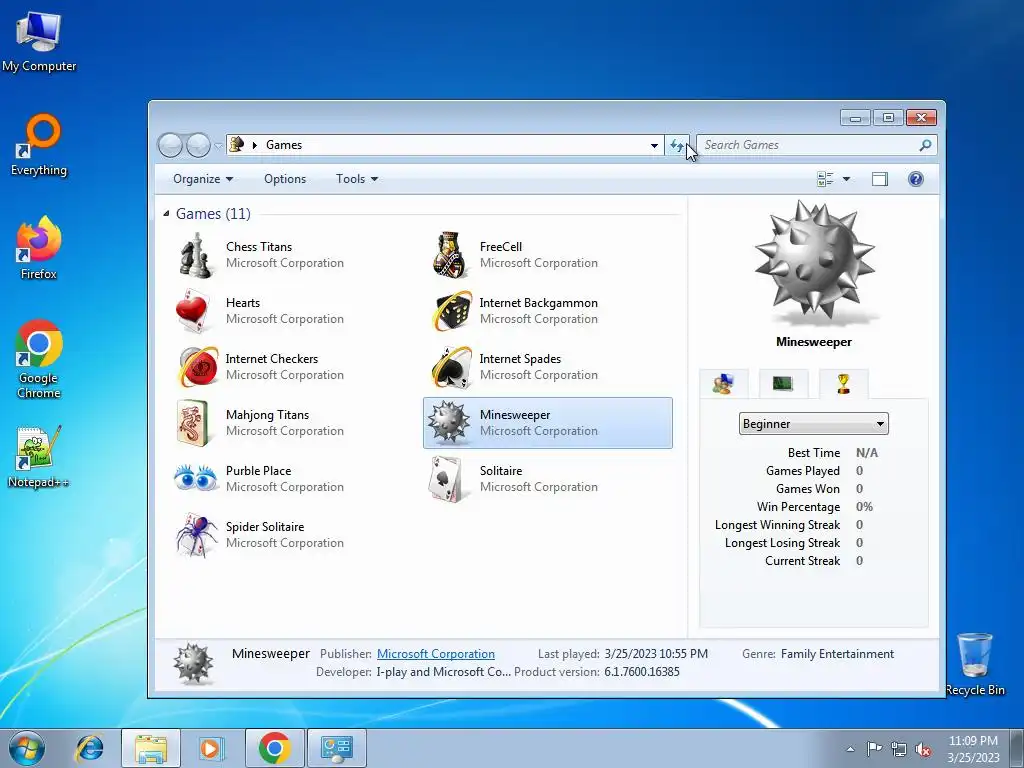Select the Internet Checkers icon
The height and width of the screenshot is (768, 1024).
click(199, 367)
